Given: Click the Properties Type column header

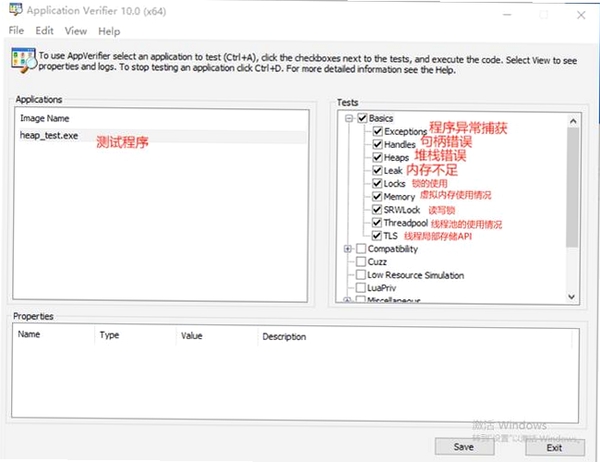Looking at the screenshot, I should [109, 335].
